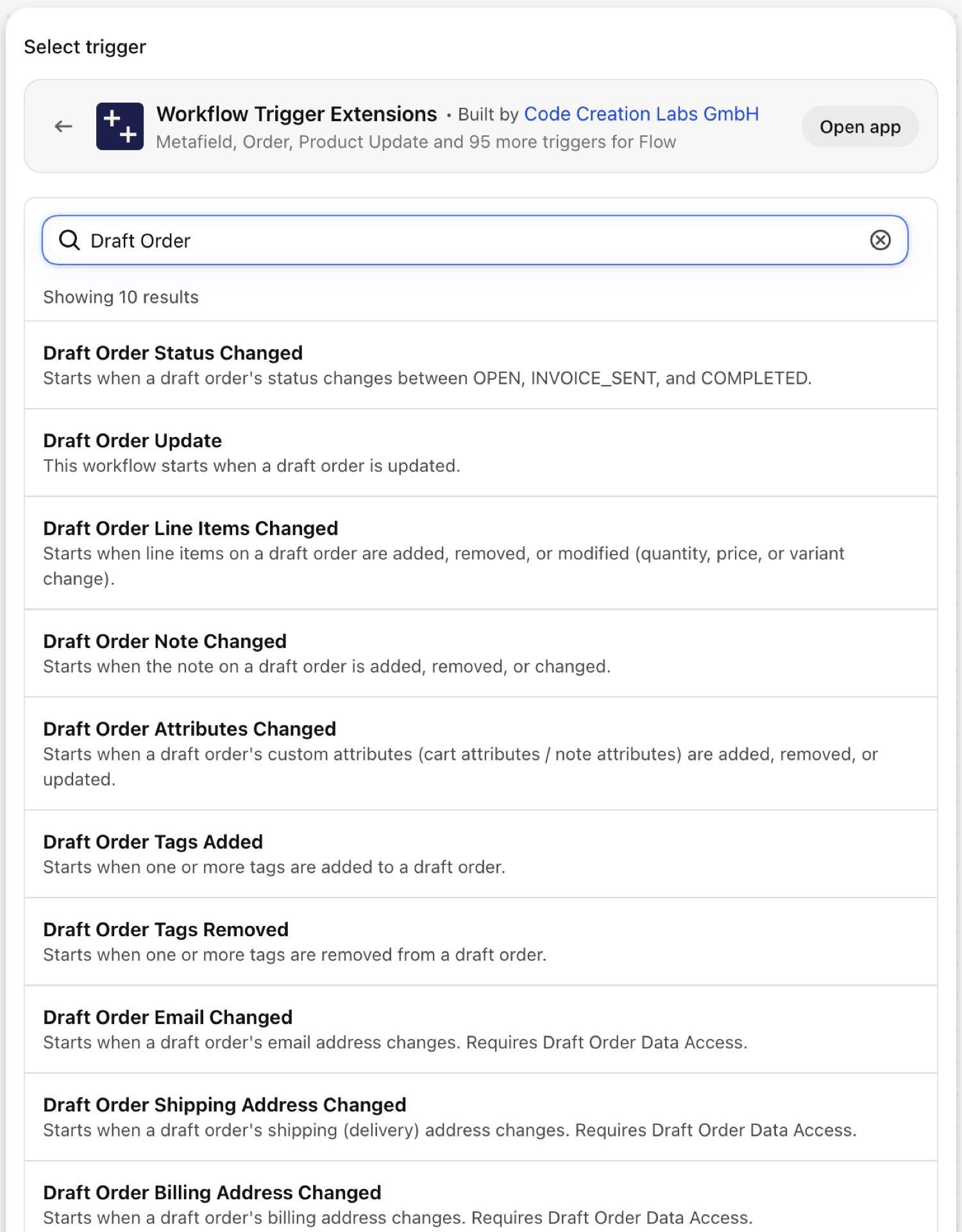The height and width of the screenshot is (1232, 962).
Task: Select the Draft Order Tags Added trigger
Action: [x=481, y=854]
